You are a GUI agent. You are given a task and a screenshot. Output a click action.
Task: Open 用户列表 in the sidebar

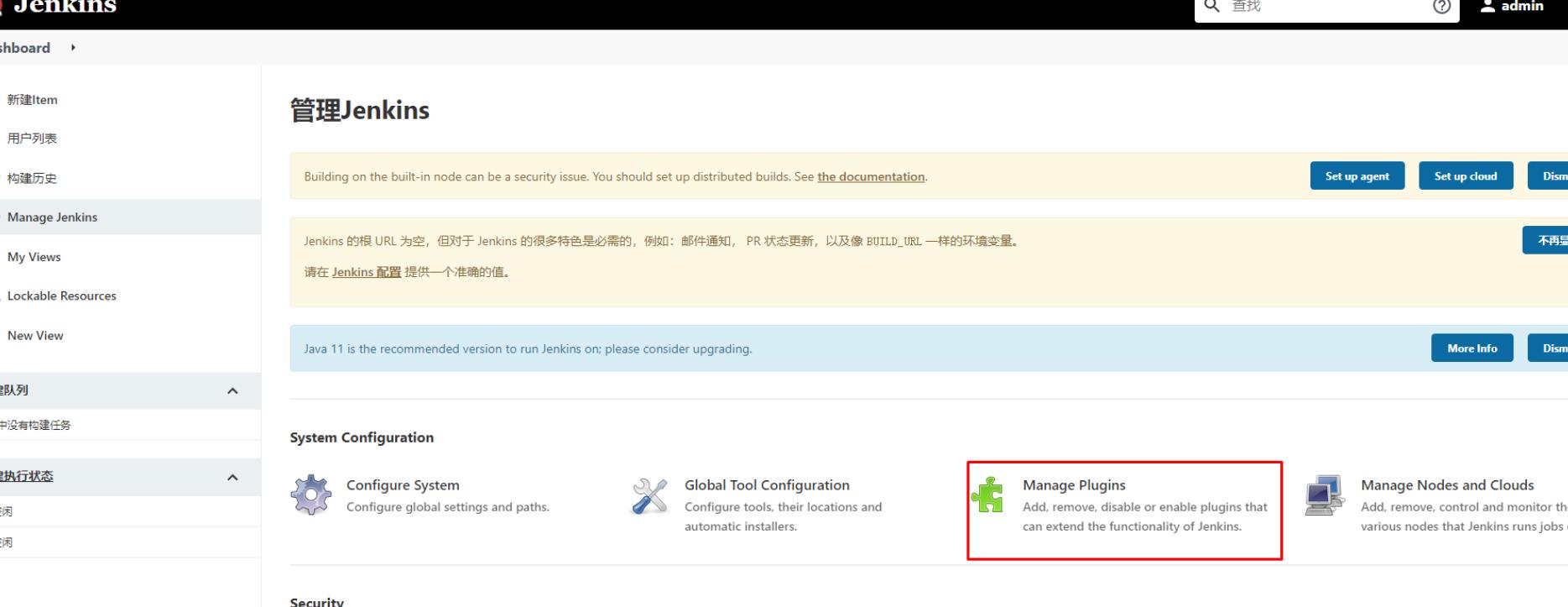32,139
